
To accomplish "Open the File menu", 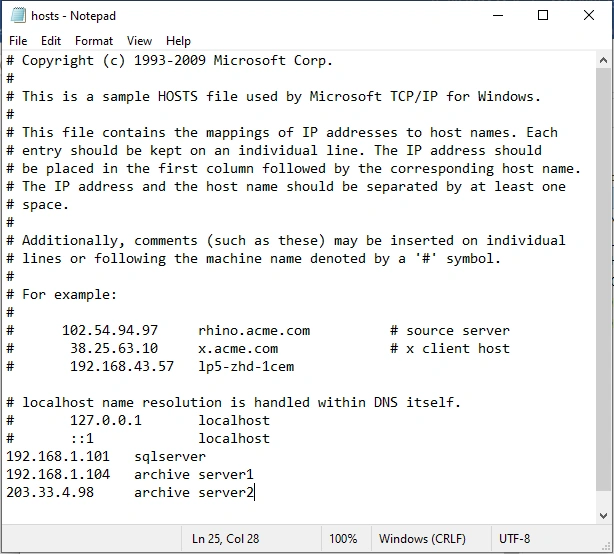I will pos(18,41).
